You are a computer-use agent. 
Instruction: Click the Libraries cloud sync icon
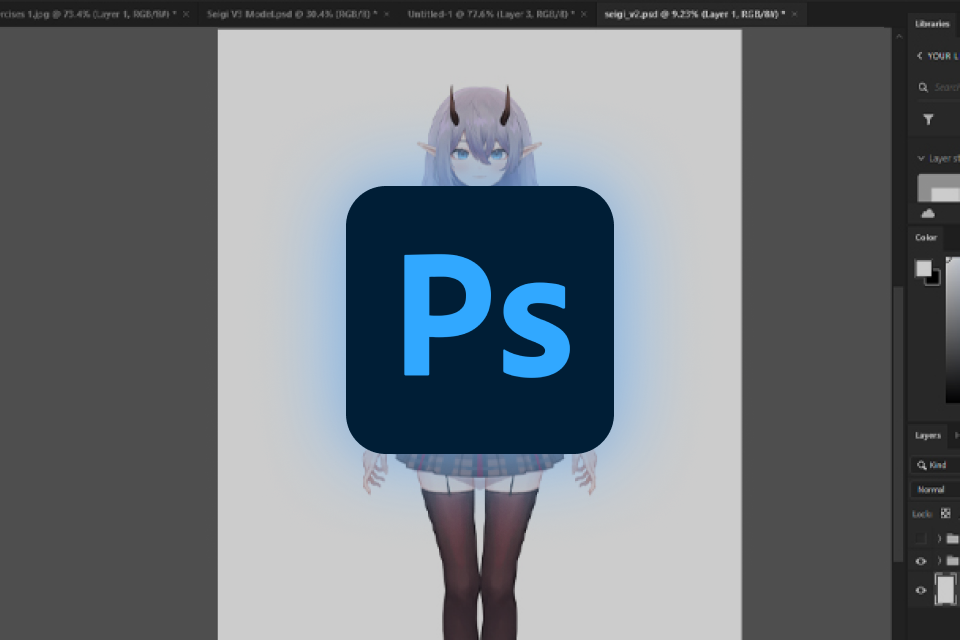[928, 213]
